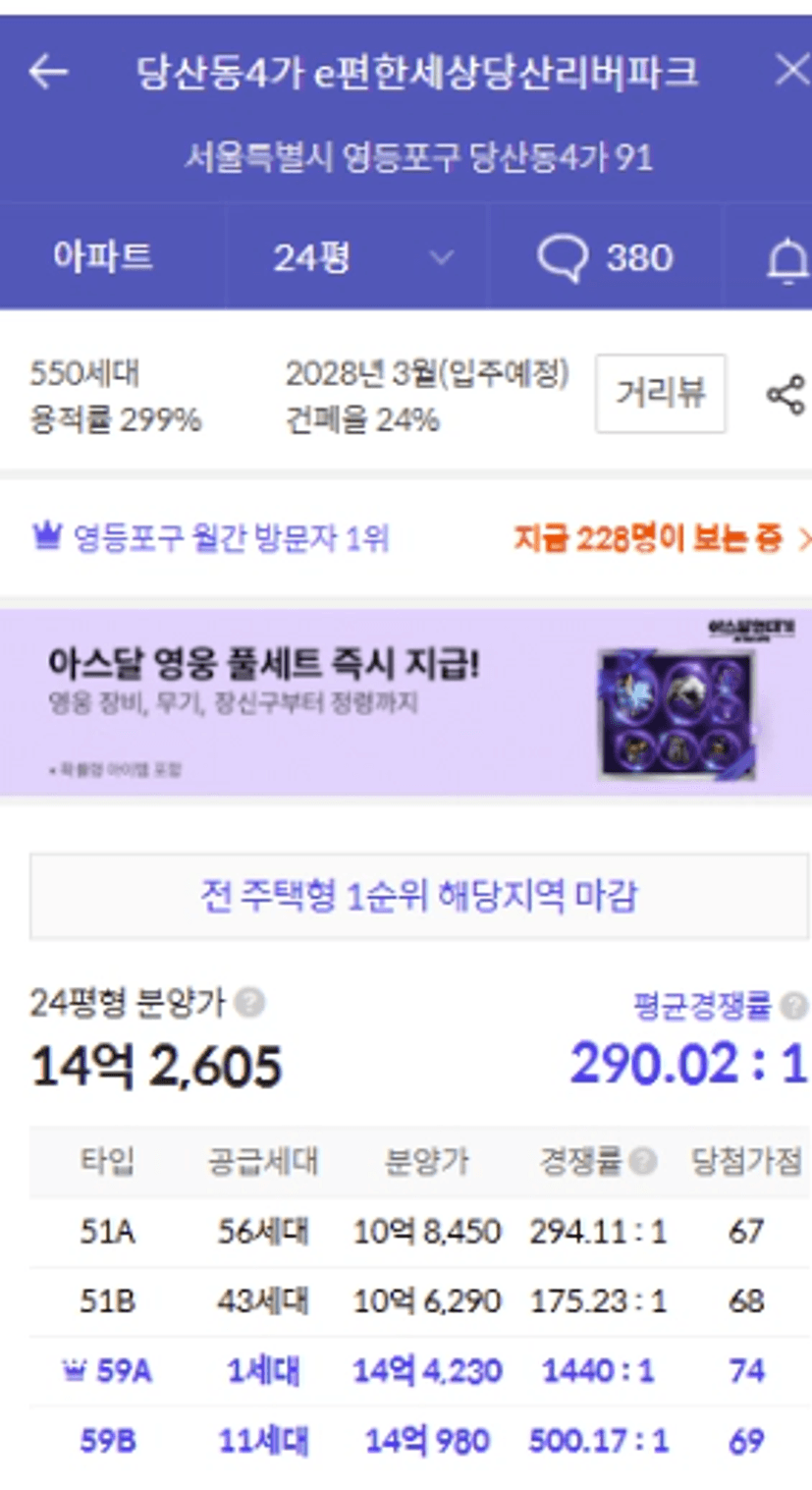
Task: Open the 거리뷰 street view button
Action: click(661, 394)
